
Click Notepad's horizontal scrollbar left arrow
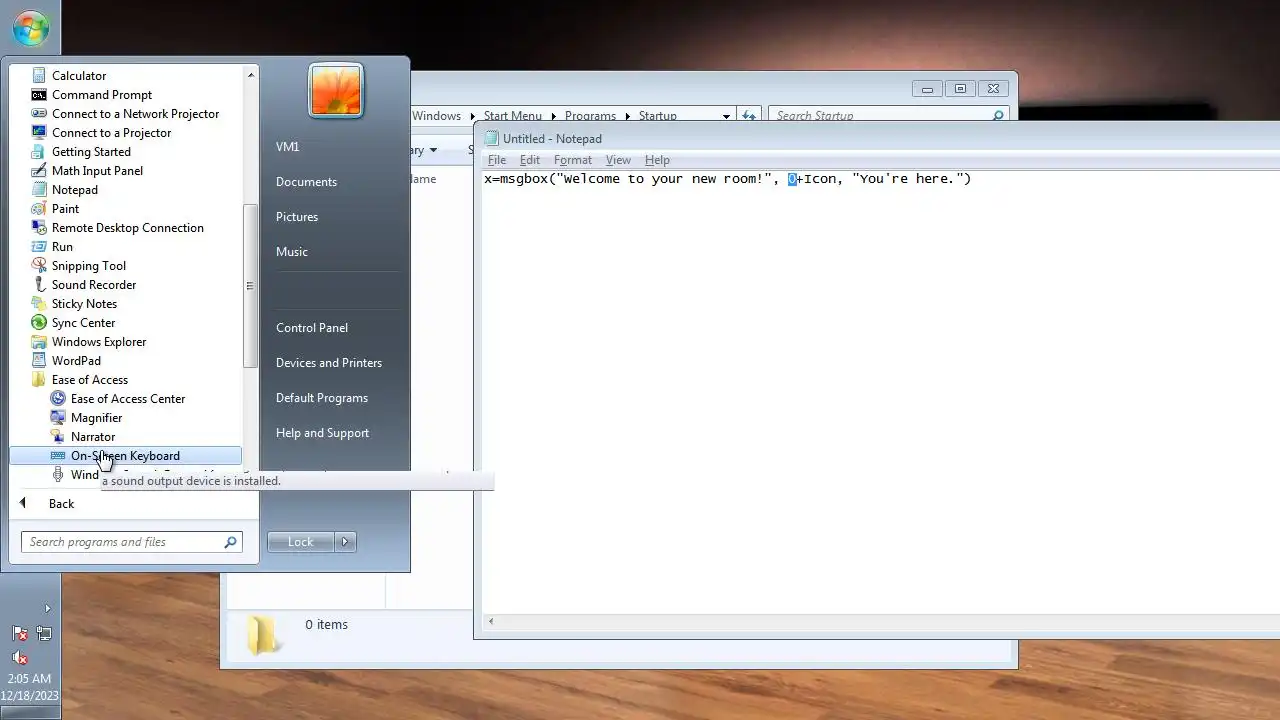coord(490,622)
